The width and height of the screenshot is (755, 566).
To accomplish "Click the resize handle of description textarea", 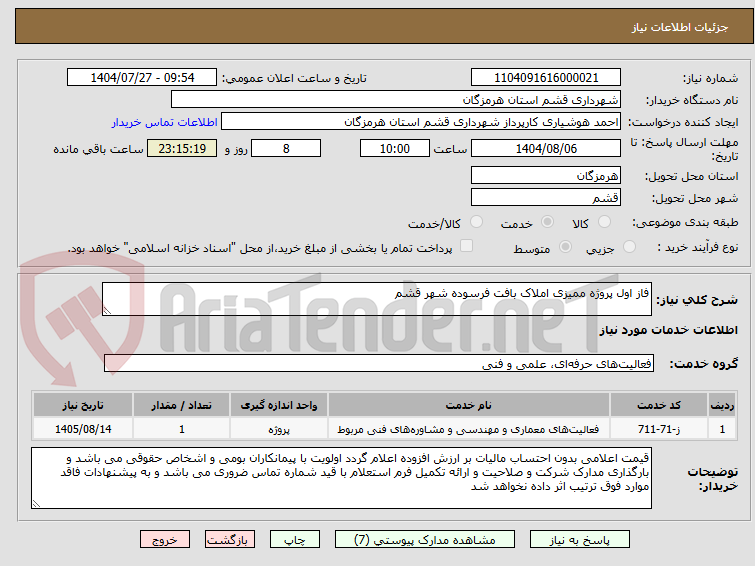I will (107, 311).
